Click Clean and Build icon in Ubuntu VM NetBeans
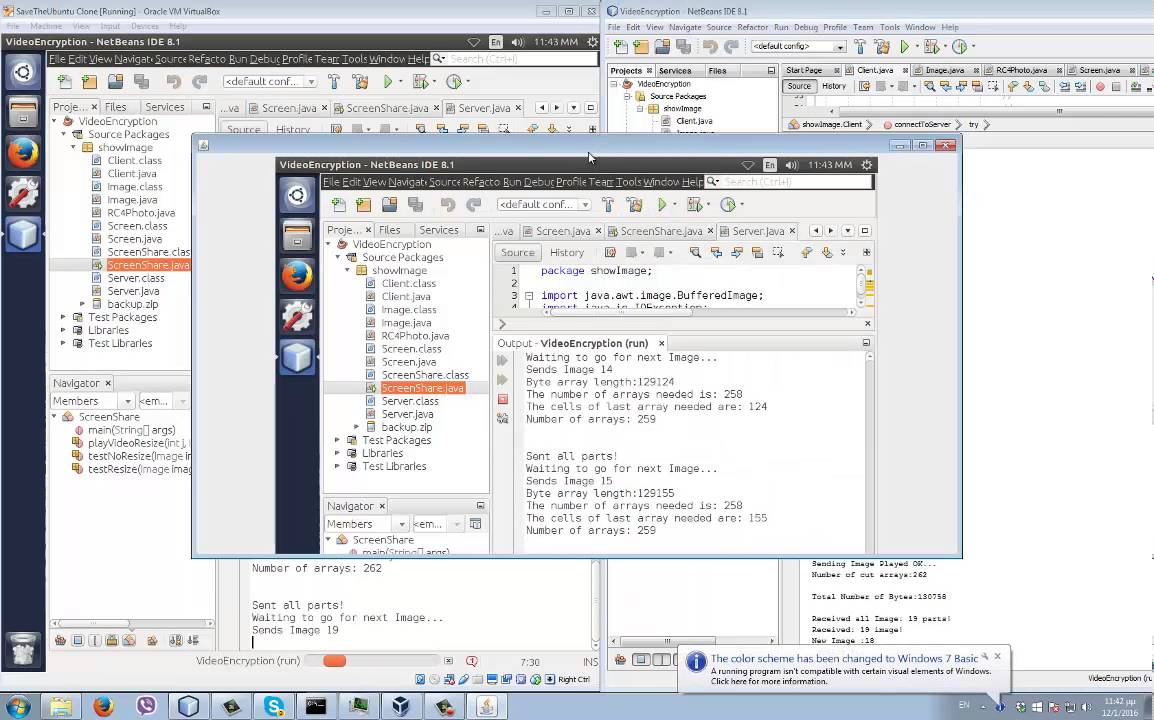The height and width of the screenshot is (720, 1154). click(x=360, y=82)
